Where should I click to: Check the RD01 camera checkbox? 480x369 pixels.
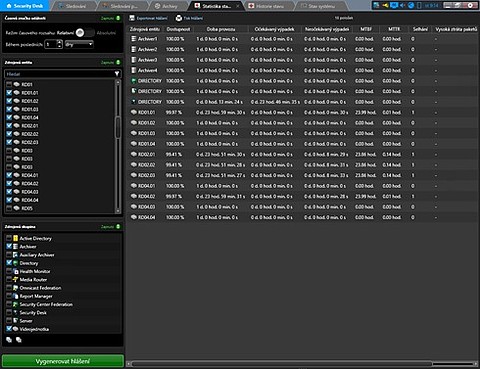click(9, 84)
